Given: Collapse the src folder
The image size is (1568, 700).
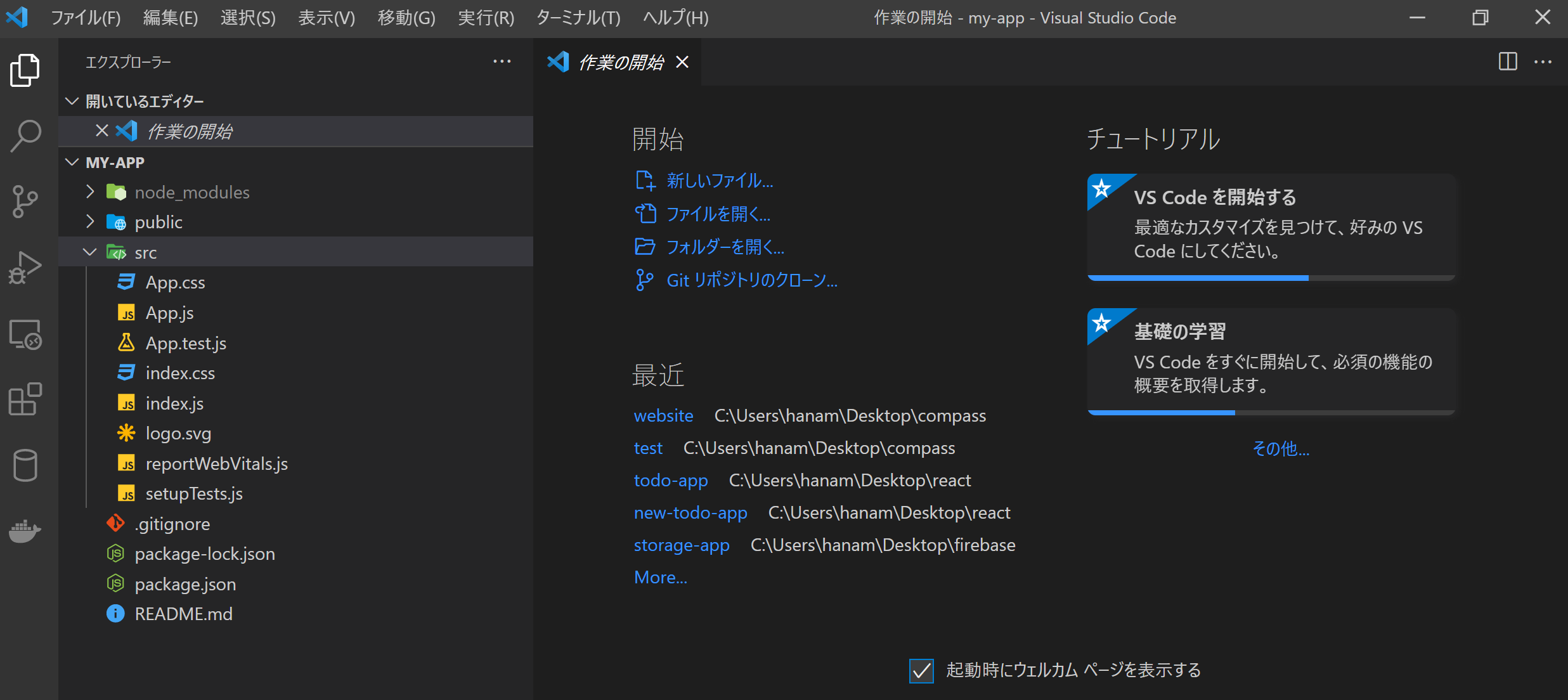Looking at the screenshot, I should point(90,252).
